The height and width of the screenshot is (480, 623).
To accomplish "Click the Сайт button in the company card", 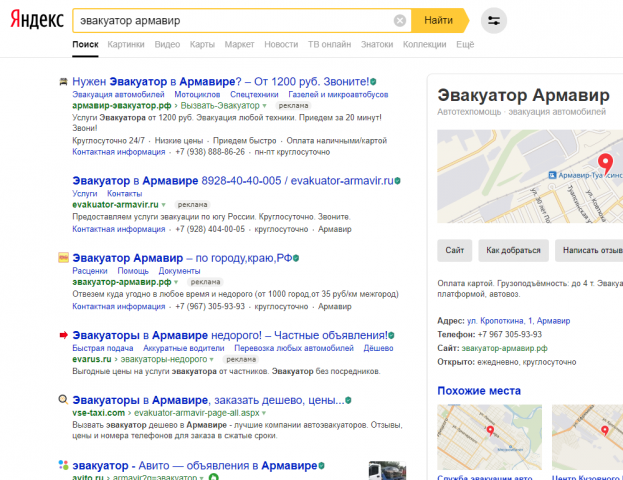I will (x=455, y=250).
